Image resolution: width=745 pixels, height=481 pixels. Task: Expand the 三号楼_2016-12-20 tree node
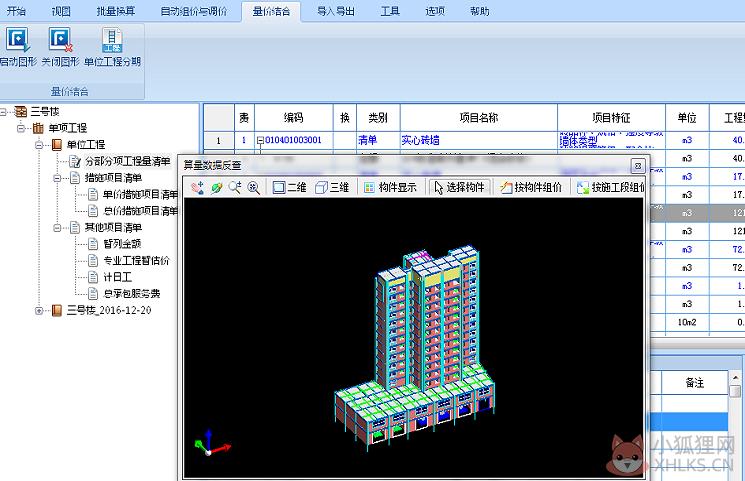coord(39,311)
